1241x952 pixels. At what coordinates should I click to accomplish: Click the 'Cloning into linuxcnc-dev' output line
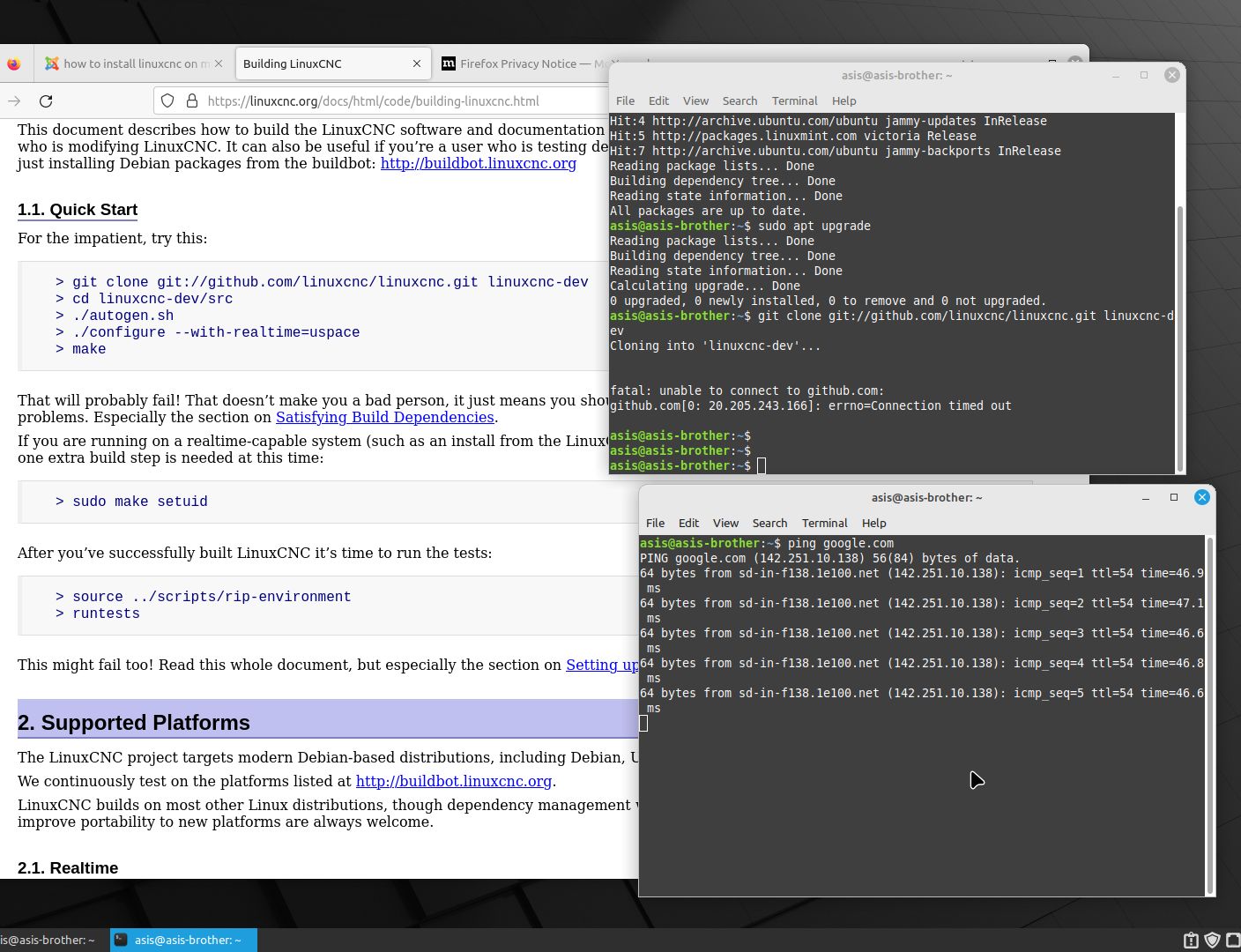coord(715,346)
